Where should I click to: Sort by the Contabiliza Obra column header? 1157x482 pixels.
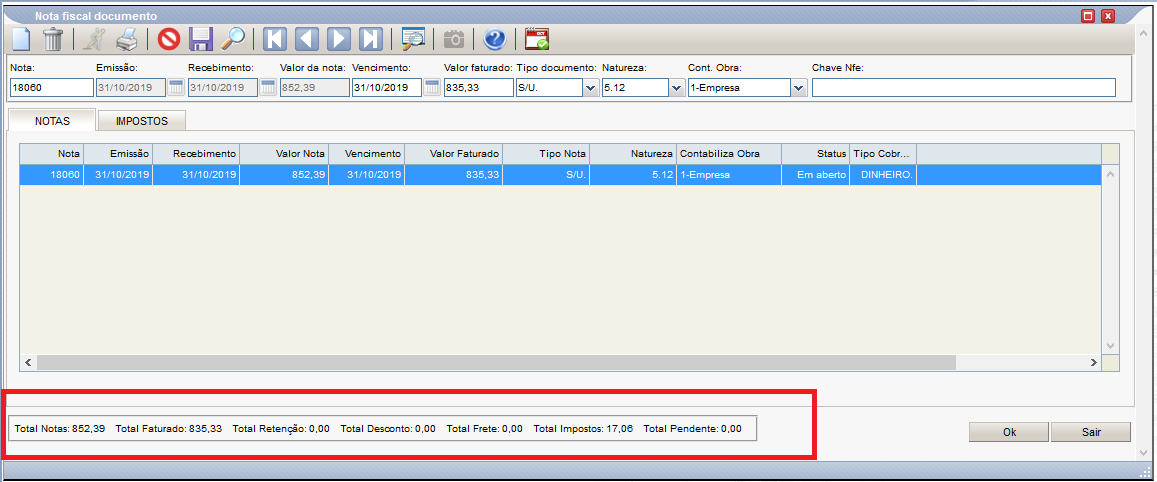coord(729,154)
